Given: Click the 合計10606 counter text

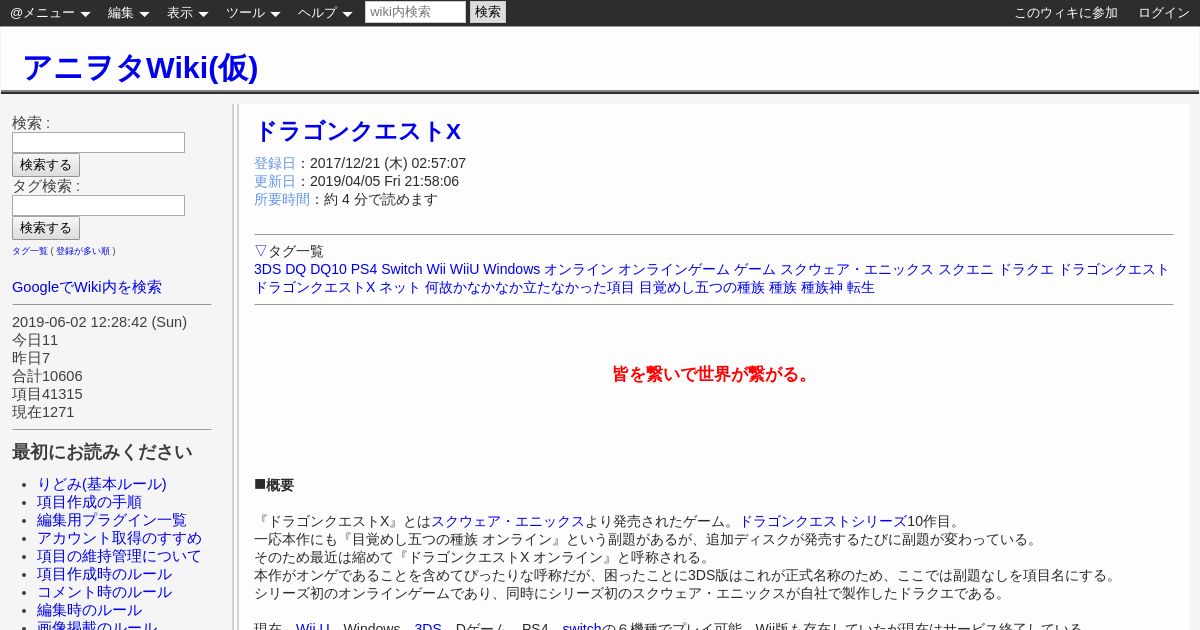Looking at the screenshot, I should click(47, 376).
